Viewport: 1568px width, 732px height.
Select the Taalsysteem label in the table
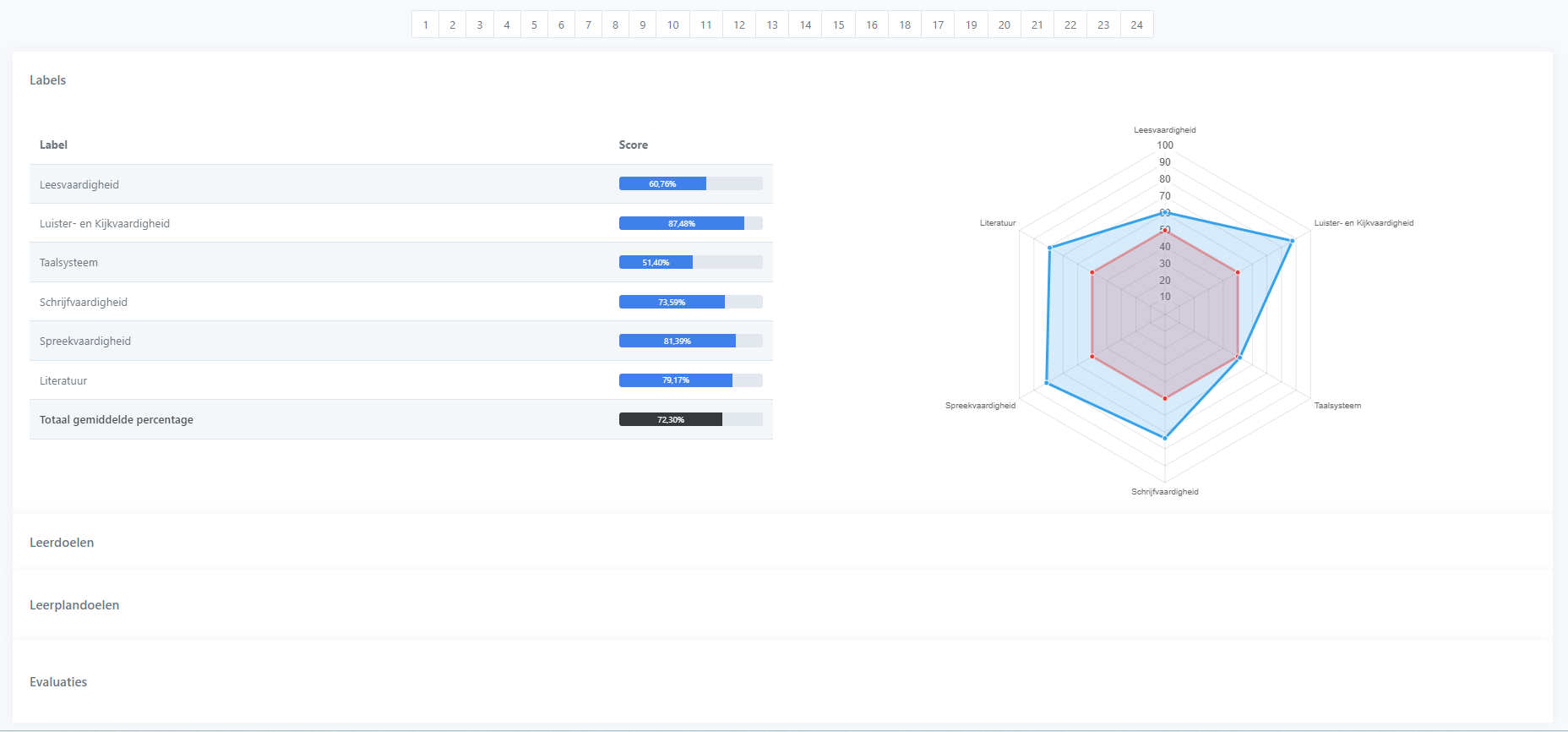coord(68,263)
